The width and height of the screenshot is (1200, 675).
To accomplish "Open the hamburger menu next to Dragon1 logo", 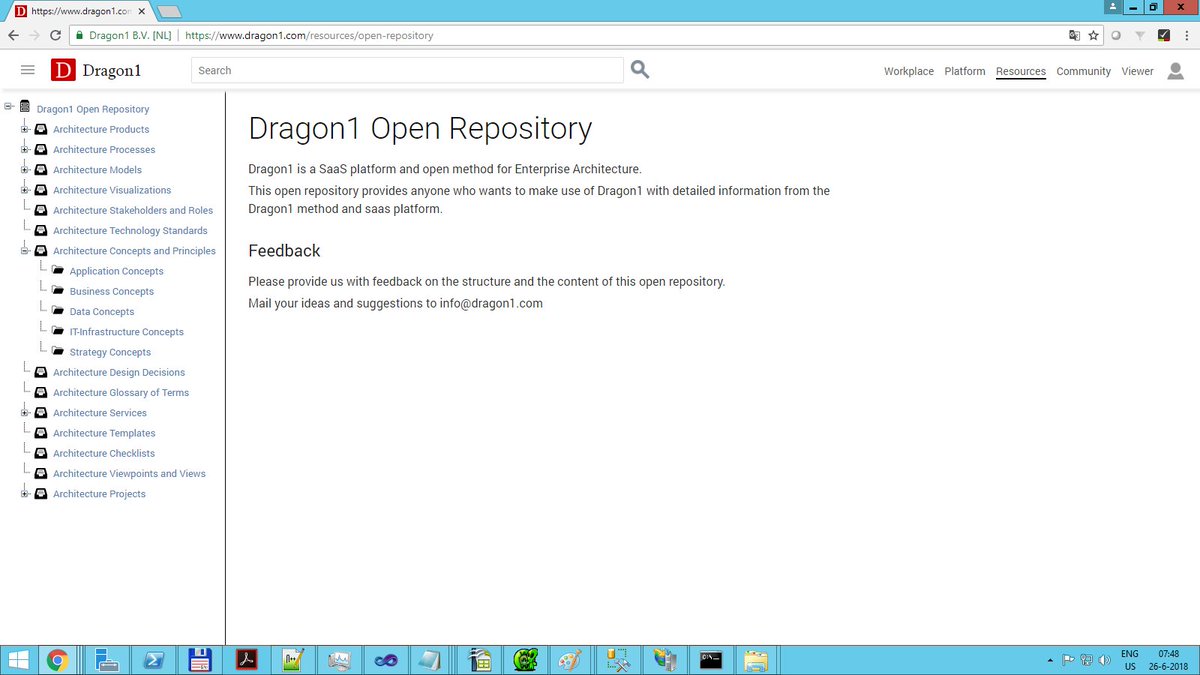I will tap(28, 70).
